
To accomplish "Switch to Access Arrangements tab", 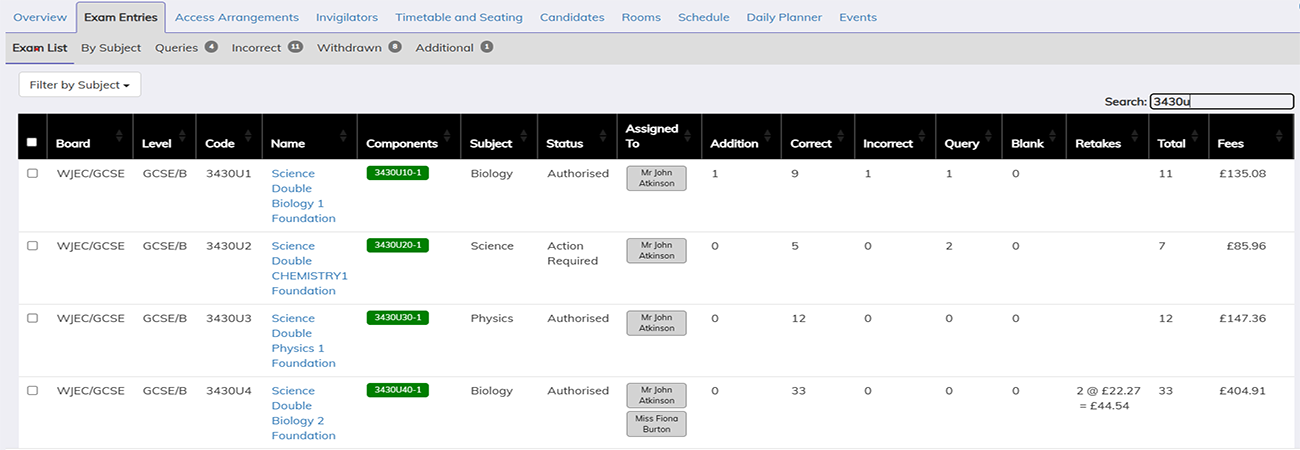I will [237, 17].
